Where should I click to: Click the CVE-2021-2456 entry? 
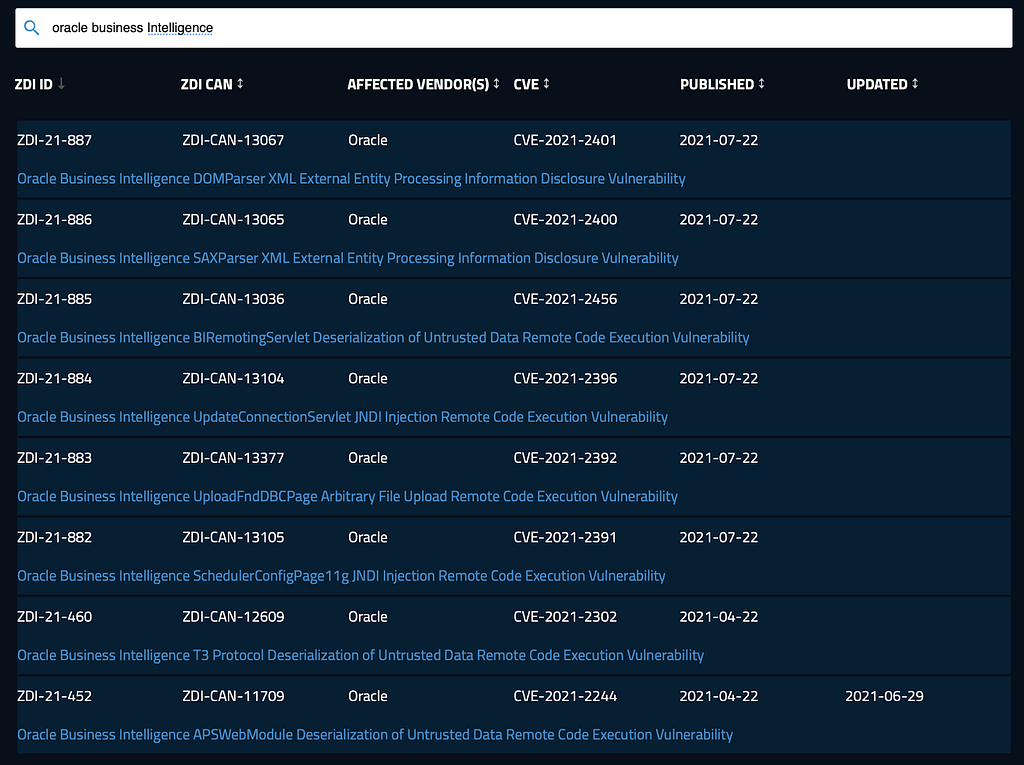point(565,299)
